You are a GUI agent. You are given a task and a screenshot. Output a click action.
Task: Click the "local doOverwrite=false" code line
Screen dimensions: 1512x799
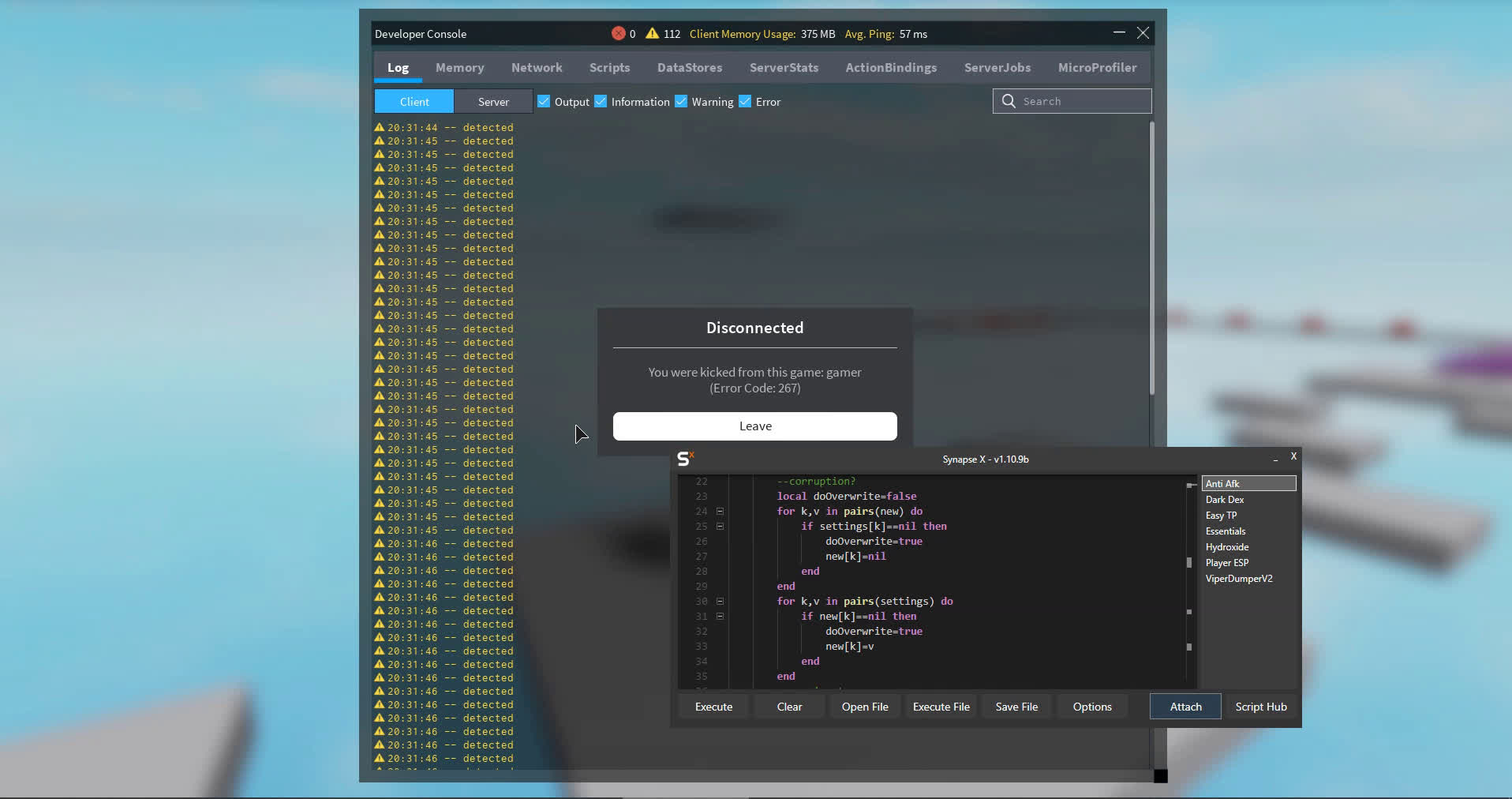[847, 497]
